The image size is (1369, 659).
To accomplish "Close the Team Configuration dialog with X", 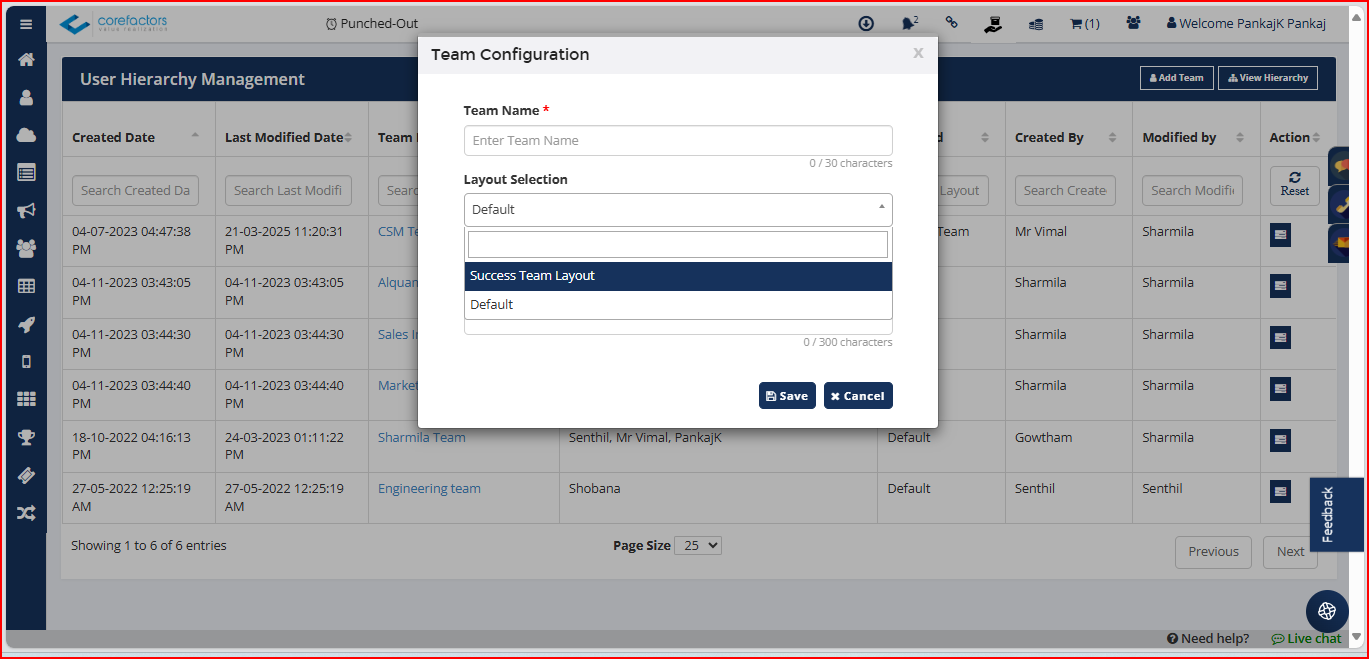I will [918, 54].
